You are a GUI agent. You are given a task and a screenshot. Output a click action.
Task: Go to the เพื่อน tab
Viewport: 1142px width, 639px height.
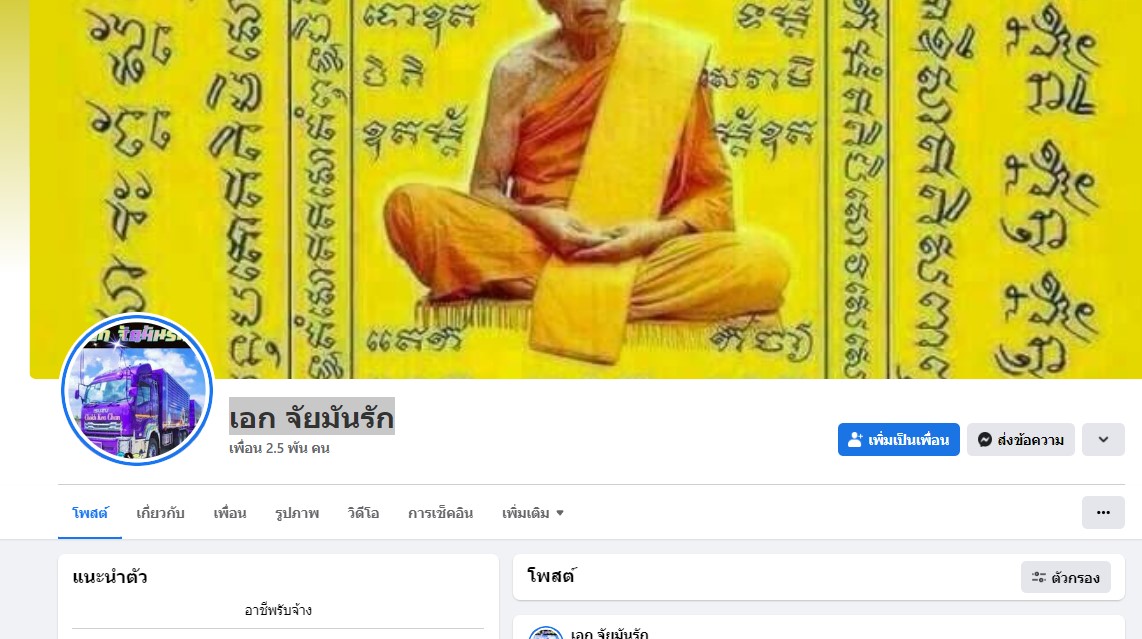[x=229, y=513]
